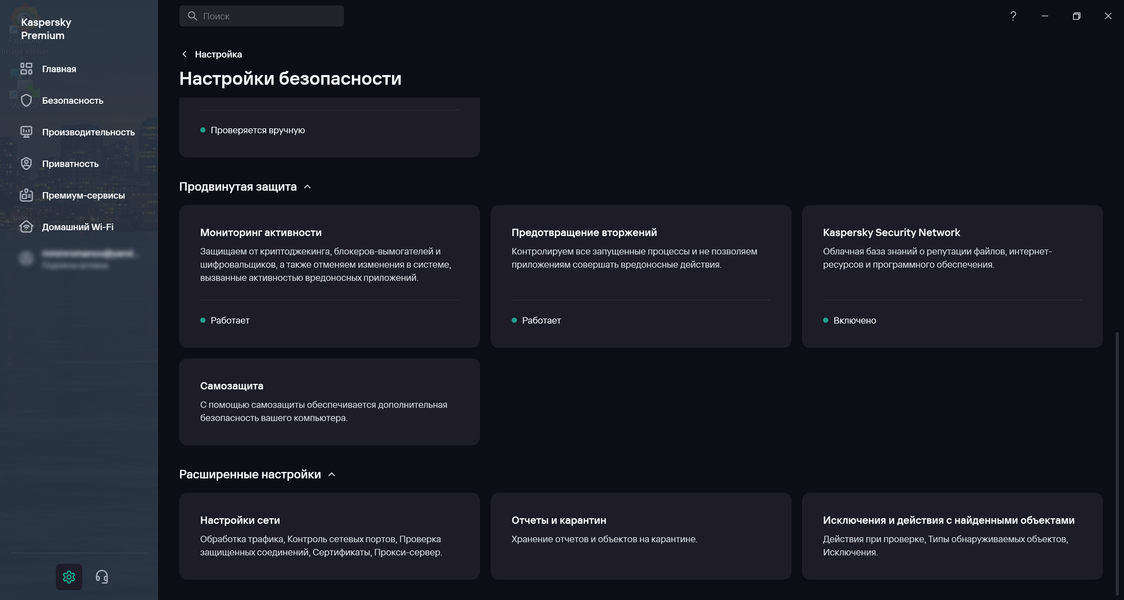Image resolution: width=1124 pixels, height=600 pixels.
Task: Go back via the Настройка chevron
Action: 185,54
